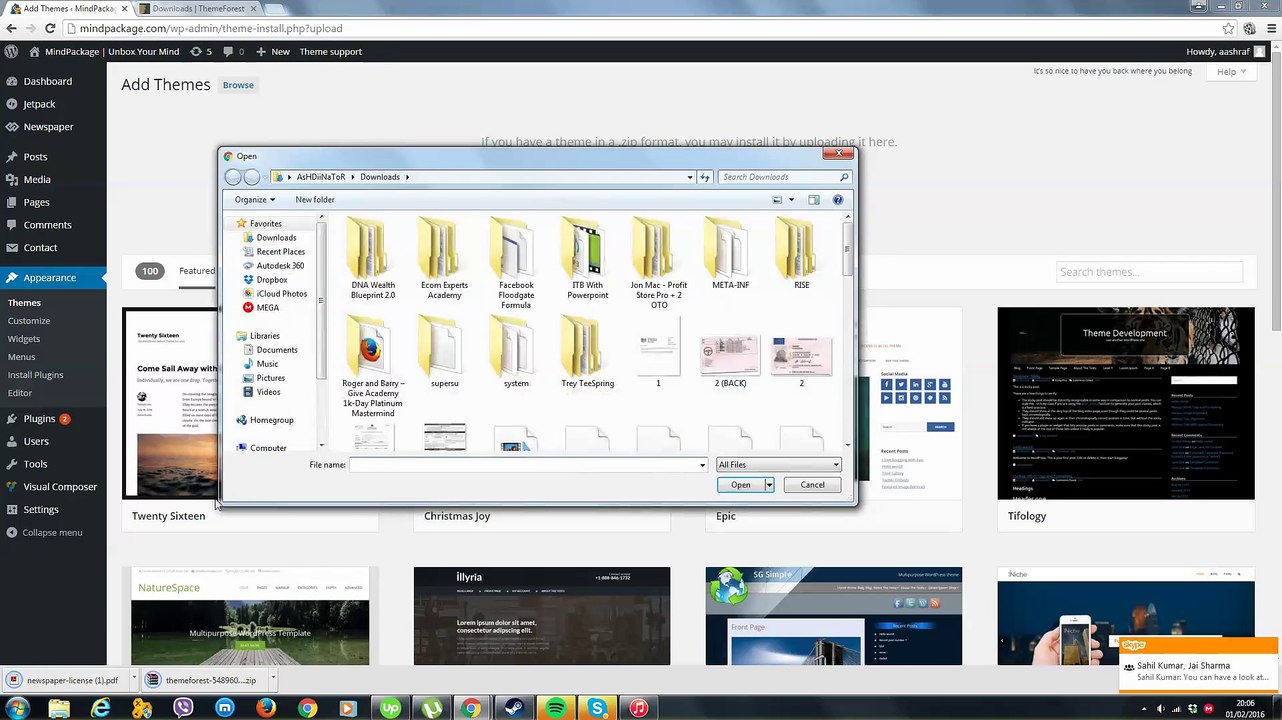Image resolution: width=1282 pixels, height=720 pixels.
Task: Open Plugins menu with update badge
Action: 53,419
